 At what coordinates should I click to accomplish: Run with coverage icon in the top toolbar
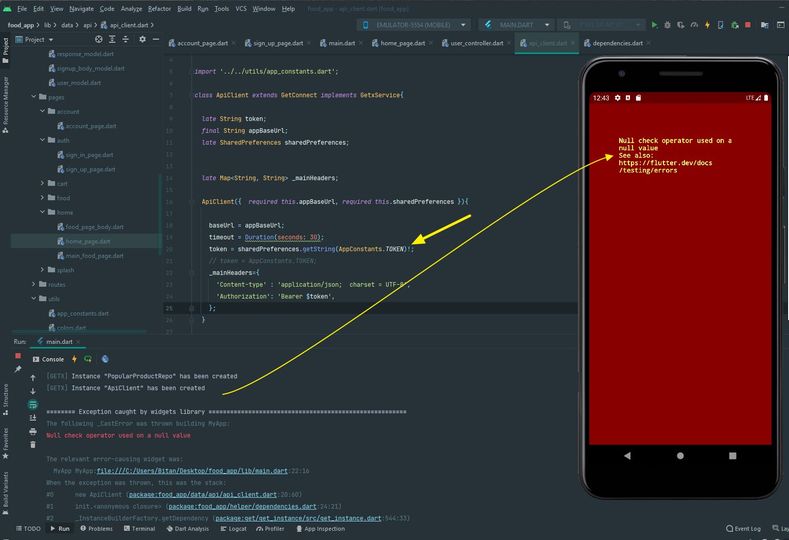(681, 25)
